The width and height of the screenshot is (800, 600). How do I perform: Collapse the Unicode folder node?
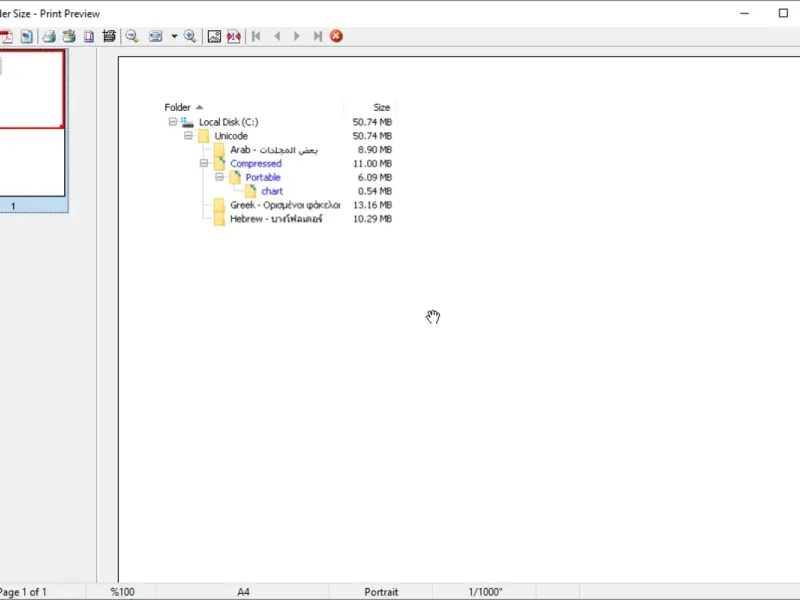pyautogui.click(x=188, y=136)
